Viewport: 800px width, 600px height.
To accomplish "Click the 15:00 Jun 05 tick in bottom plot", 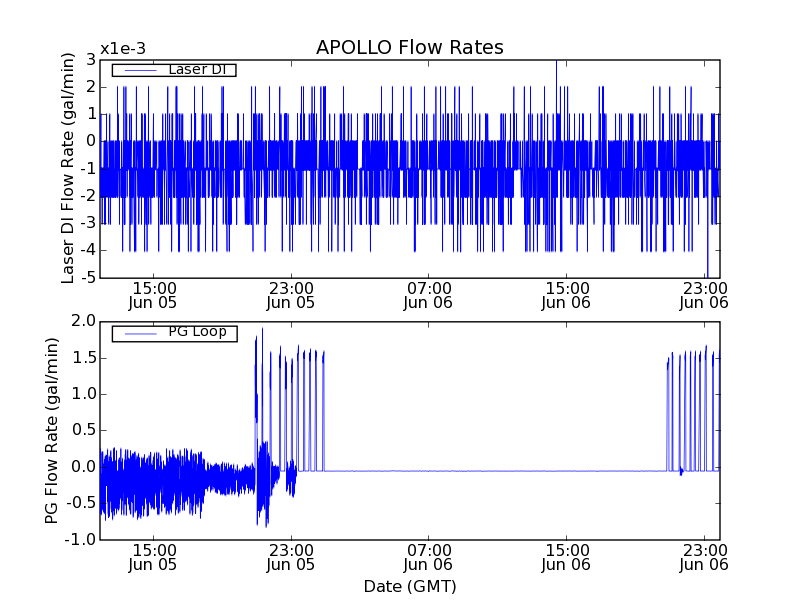I will 153,558.
